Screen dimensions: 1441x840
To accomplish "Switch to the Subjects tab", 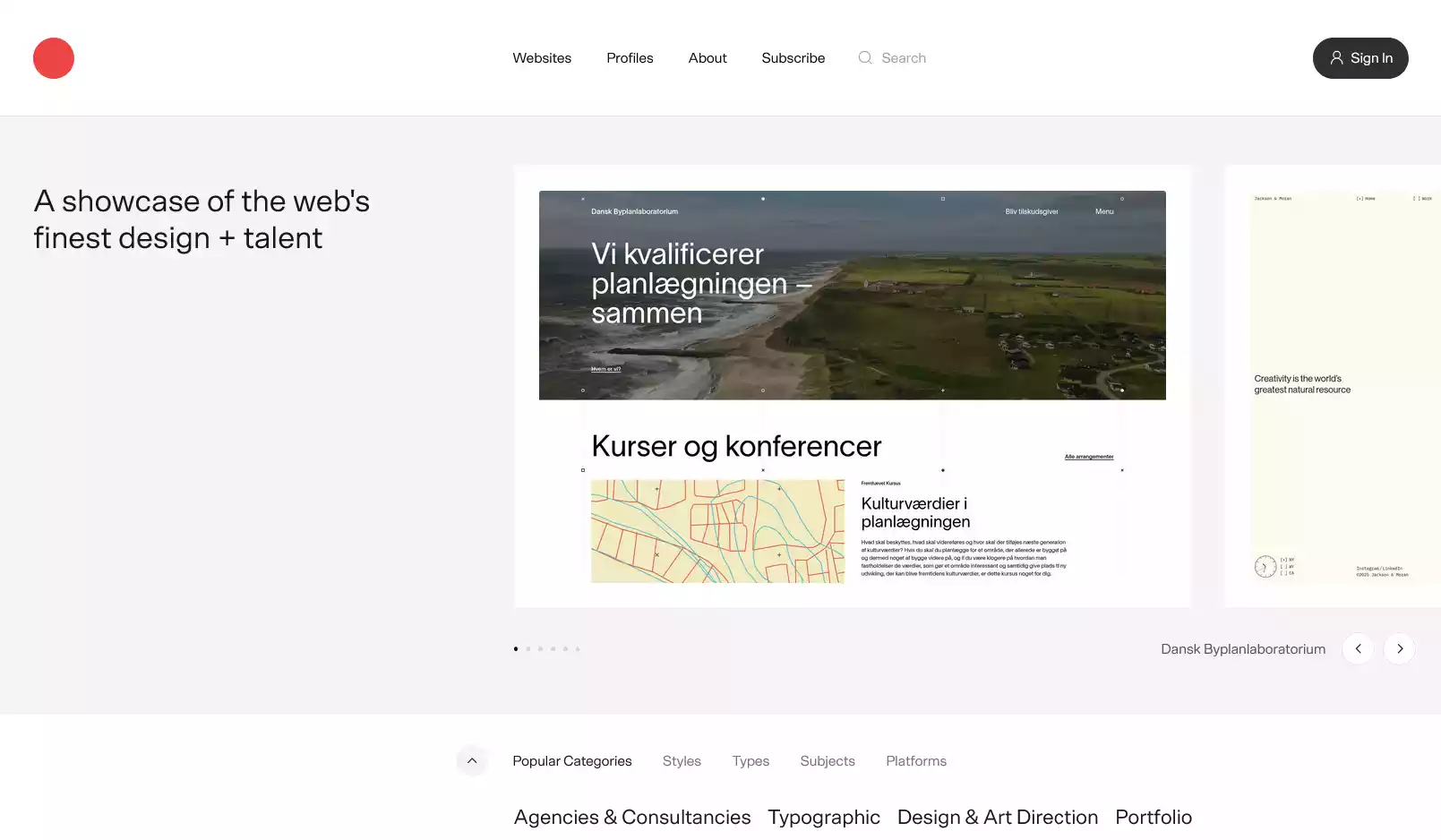I will (828, 761).
